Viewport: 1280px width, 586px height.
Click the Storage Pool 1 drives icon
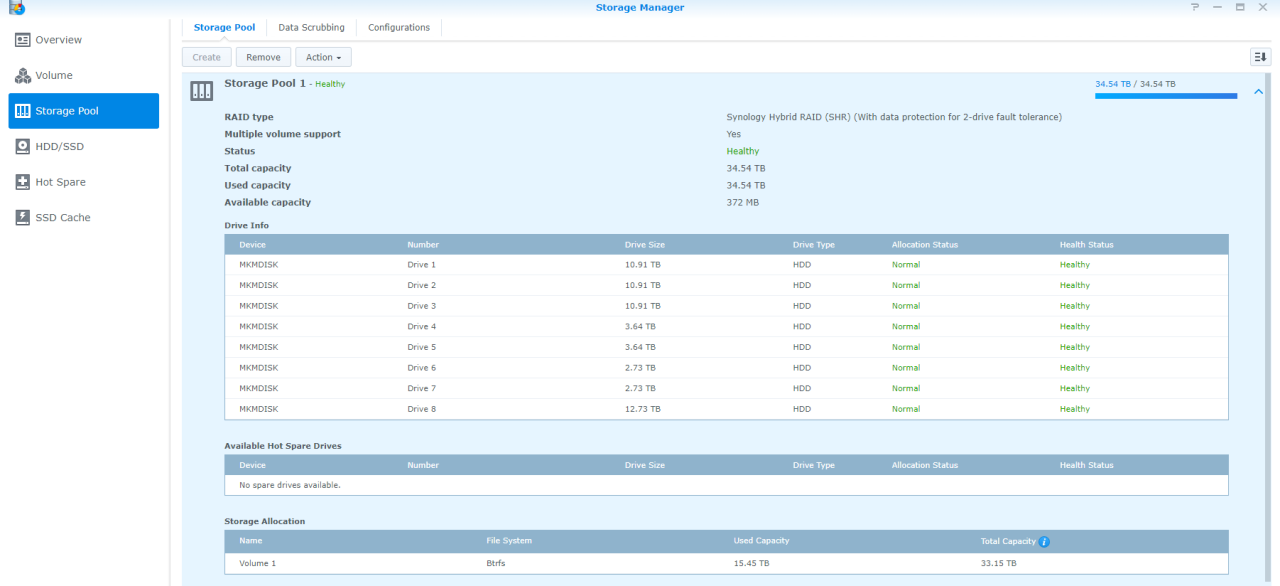tap(201, 90)
